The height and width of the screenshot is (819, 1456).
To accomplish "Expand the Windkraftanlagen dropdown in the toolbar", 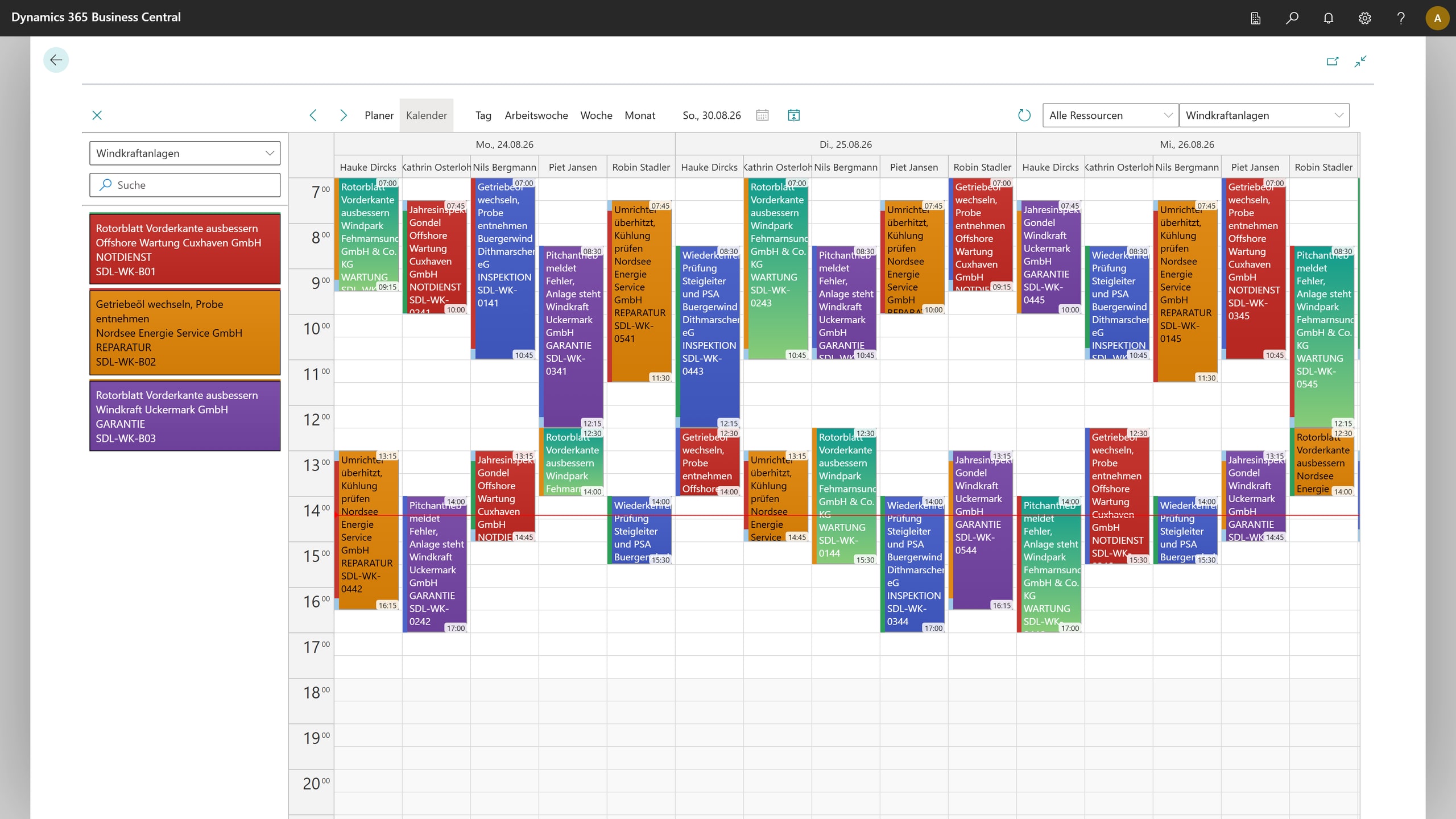I will point(1264,115).
